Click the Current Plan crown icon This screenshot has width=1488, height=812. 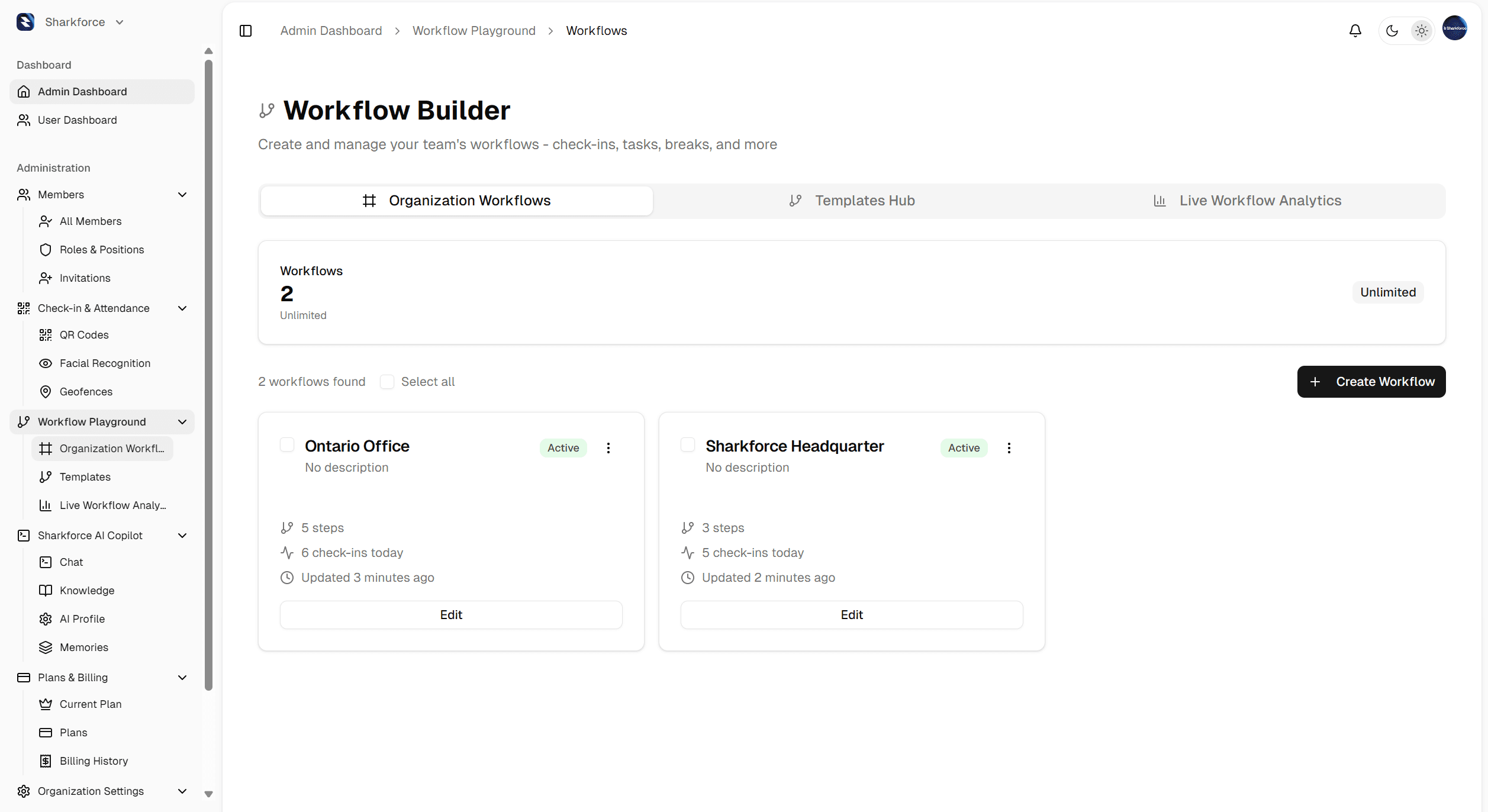pyautogui.click(x=46, y=704)
